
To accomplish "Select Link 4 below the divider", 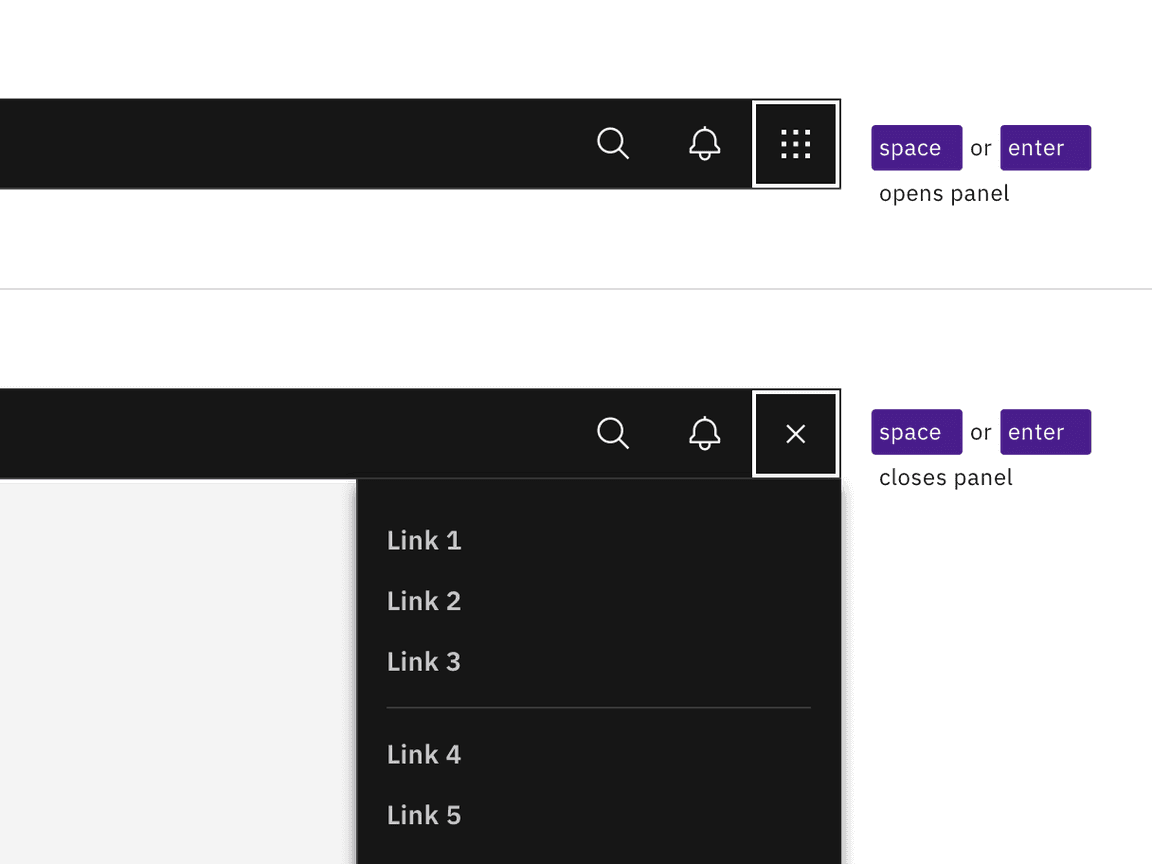I will click(424, 755).
